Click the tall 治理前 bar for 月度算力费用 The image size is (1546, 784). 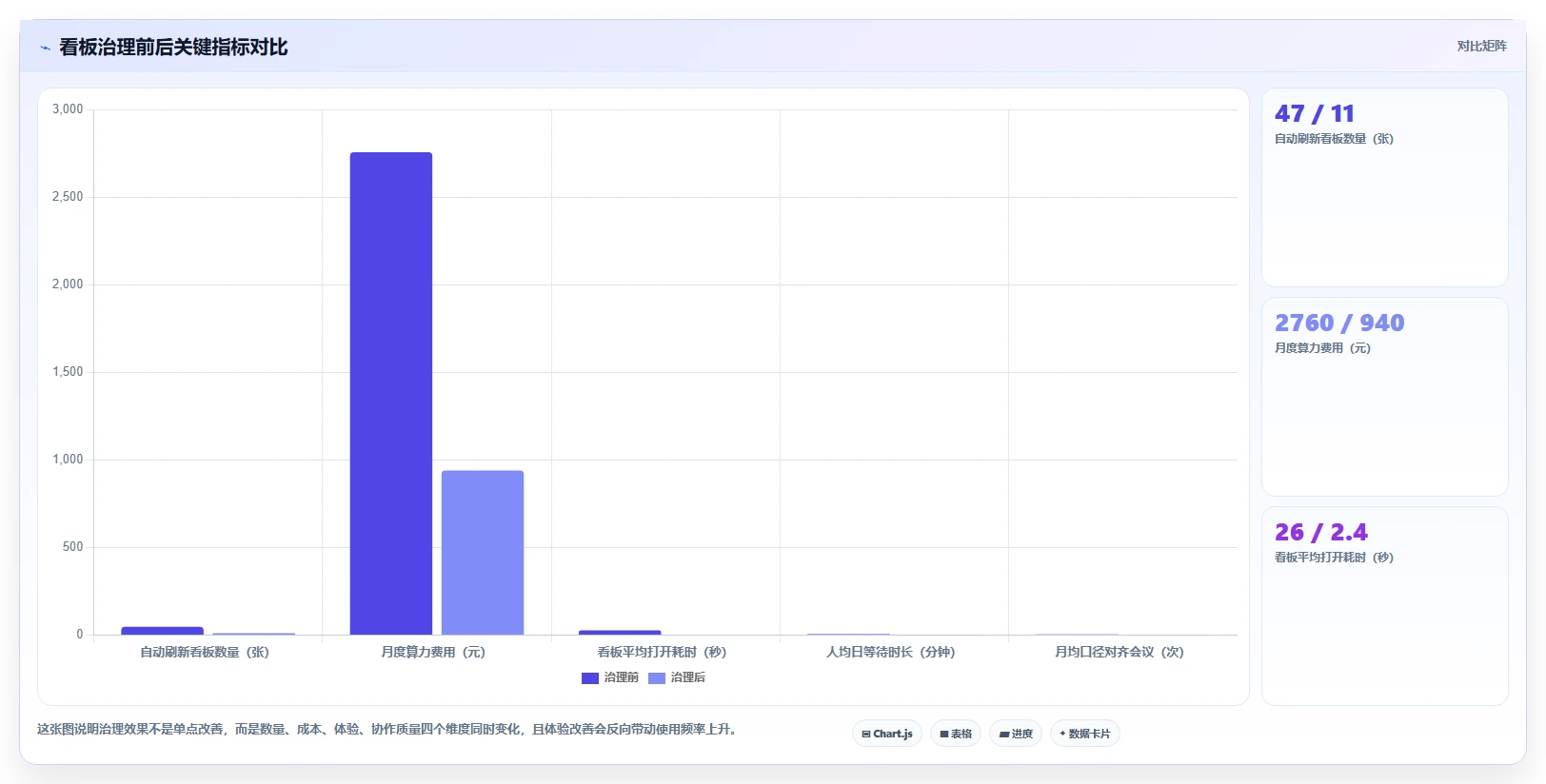click(391, 393)
